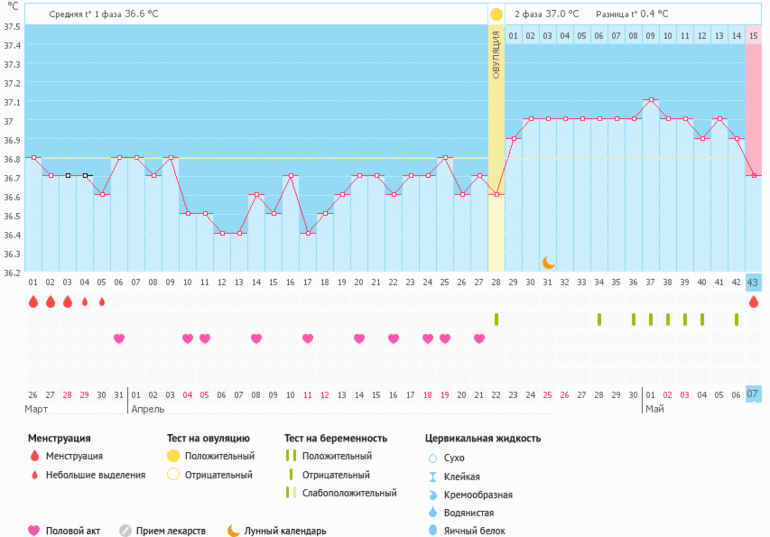Screen dimensions: 770x537
Task: Click the pregnancy test mark under day 42
Action: point(737,319)
